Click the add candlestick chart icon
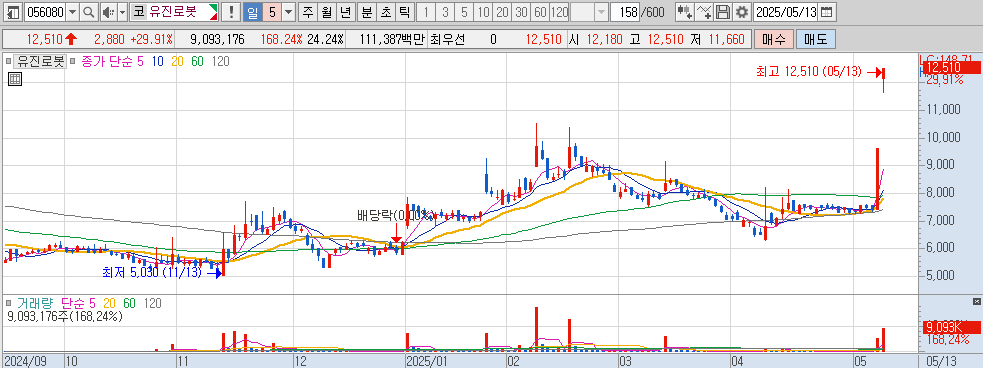The width and height of the screenshot is (983, 368). click(x=685, y=11)
